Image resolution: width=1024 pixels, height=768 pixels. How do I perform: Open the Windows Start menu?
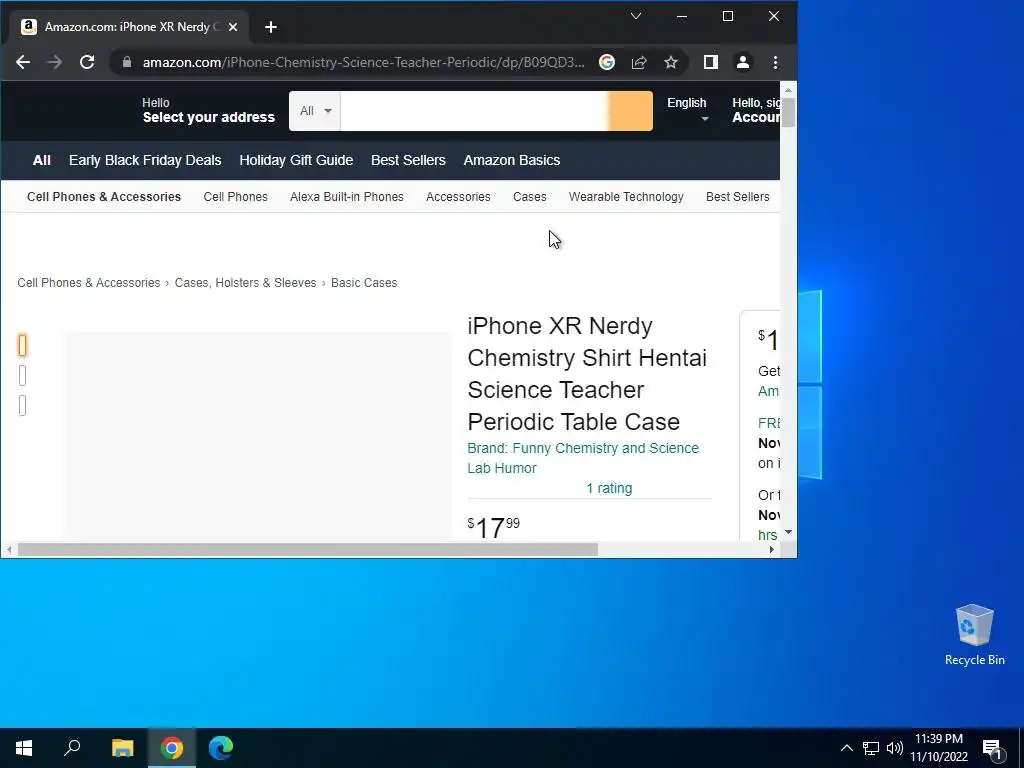(x=24, y=748)
